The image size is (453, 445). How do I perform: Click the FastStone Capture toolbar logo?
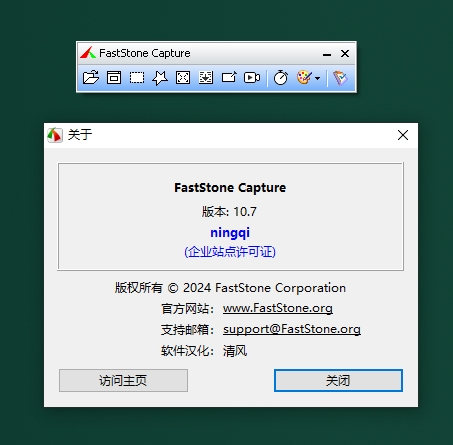88,53
